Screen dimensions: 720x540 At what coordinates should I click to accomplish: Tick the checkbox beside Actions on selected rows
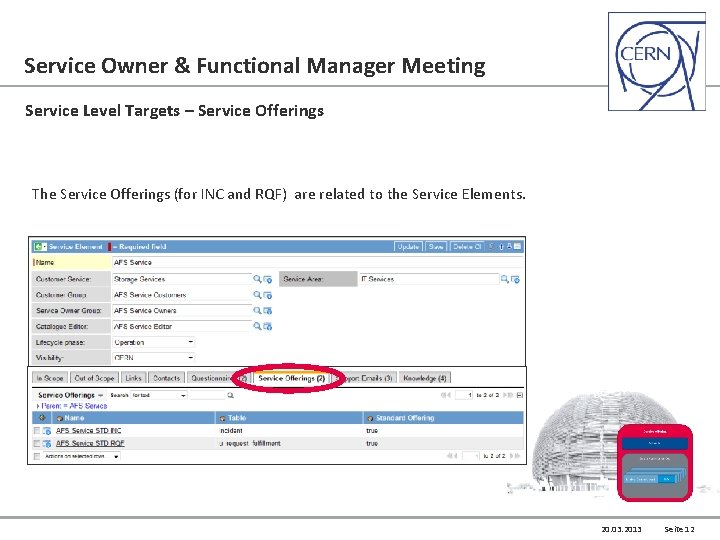click(x=37, y=456)
